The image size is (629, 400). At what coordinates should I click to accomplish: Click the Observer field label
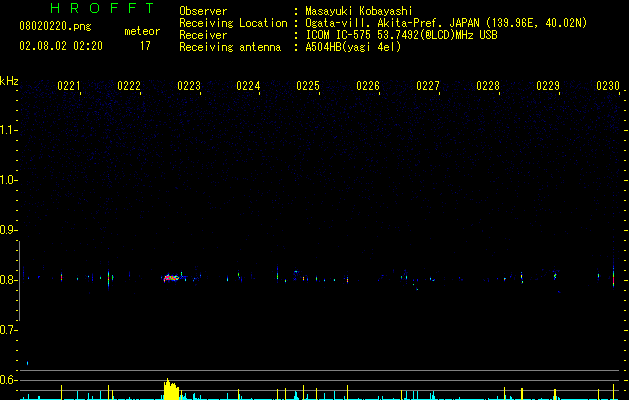203,11
